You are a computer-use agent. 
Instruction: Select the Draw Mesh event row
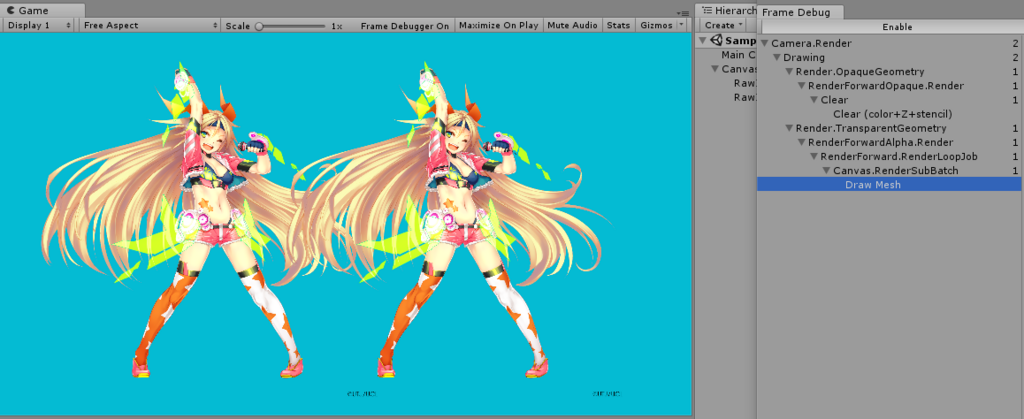pos(890,185)
